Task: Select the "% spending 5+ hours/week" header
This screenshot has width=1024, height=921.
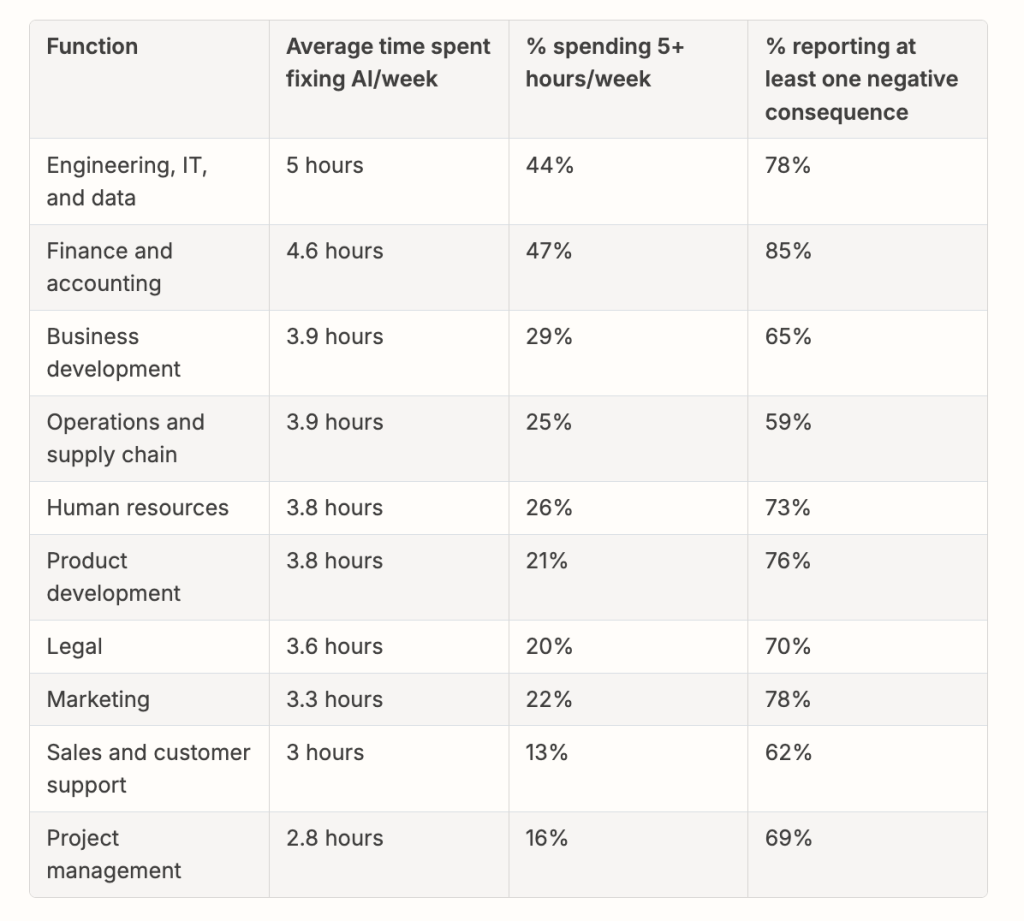Action: click(604, 62)
